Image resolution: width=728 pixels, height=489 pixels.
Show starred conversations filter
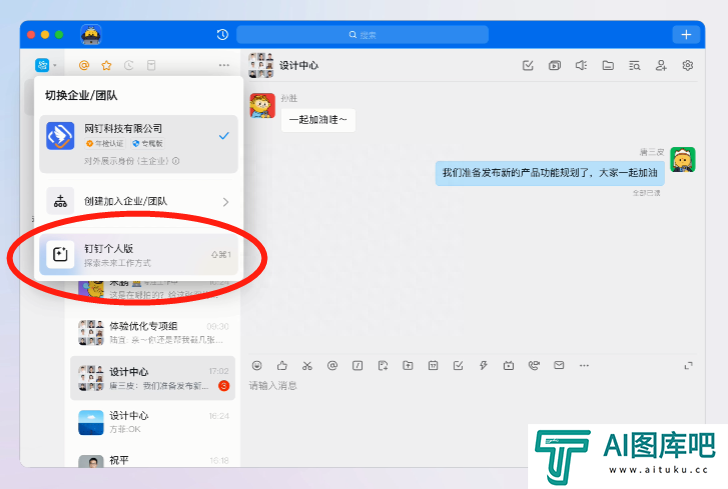tap(106, 65)
